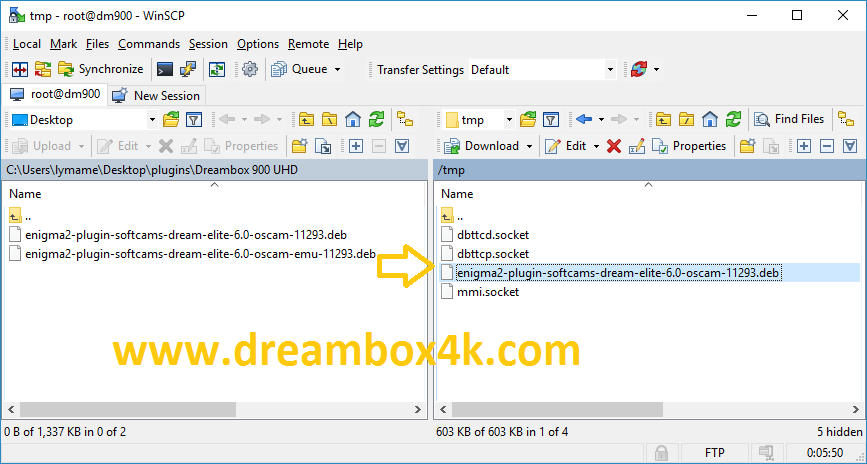Screen dimensions: 867x464
Task: Click the red Delete icon in remote toolbar
Action: click(x=614, y=146)
